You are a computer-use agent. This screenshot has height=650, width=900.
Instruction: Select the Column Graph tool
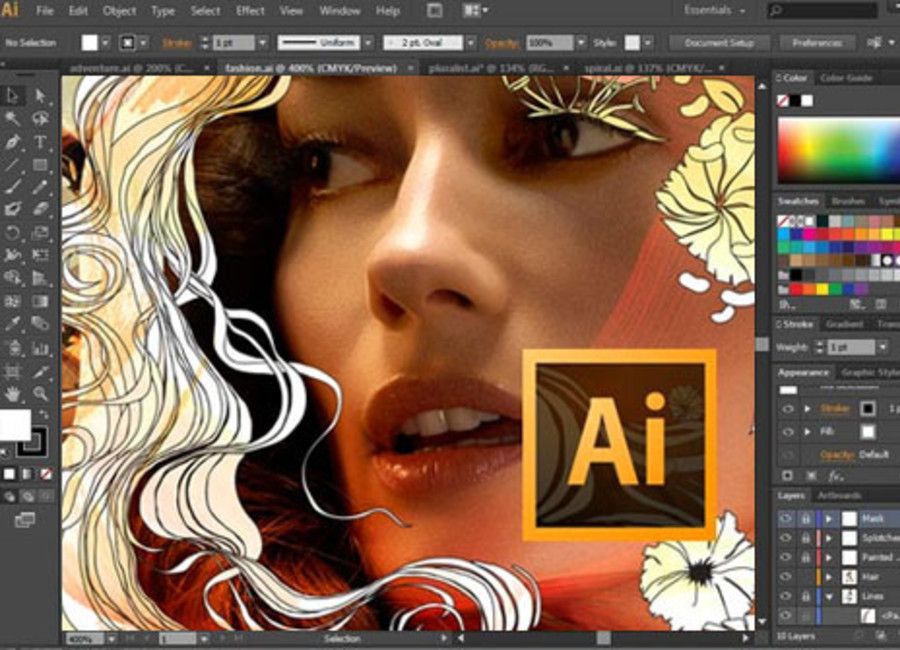pyautogui.click(x=40, y=348)
